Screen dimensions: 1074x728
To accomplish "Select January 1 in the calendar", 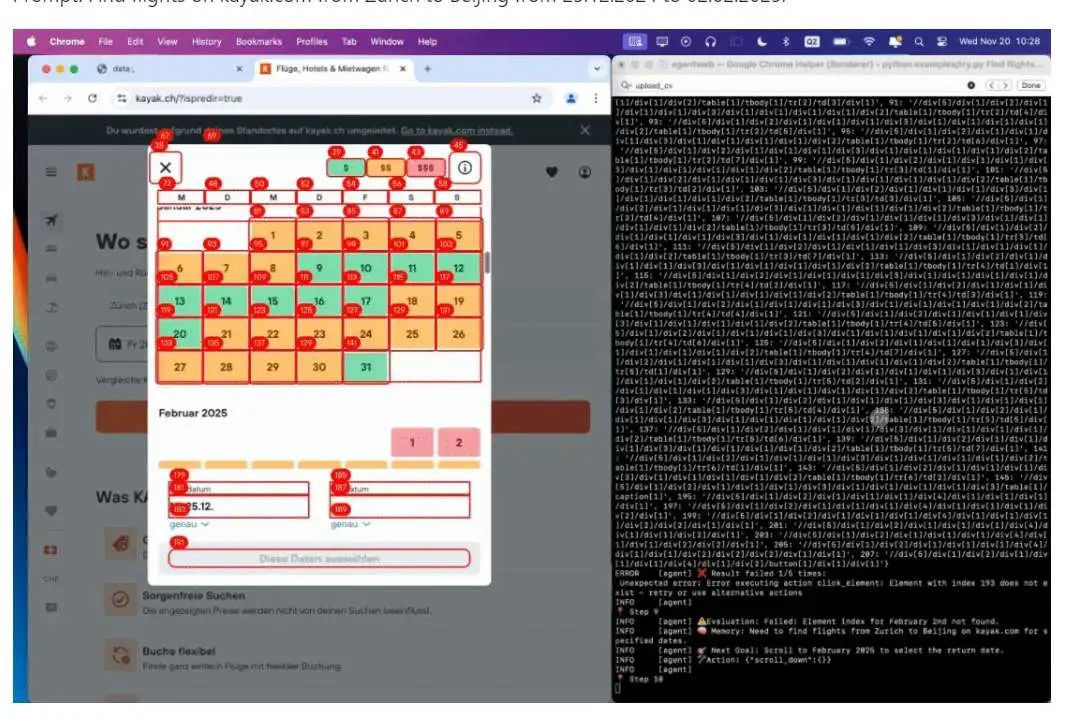I will 273,236.
